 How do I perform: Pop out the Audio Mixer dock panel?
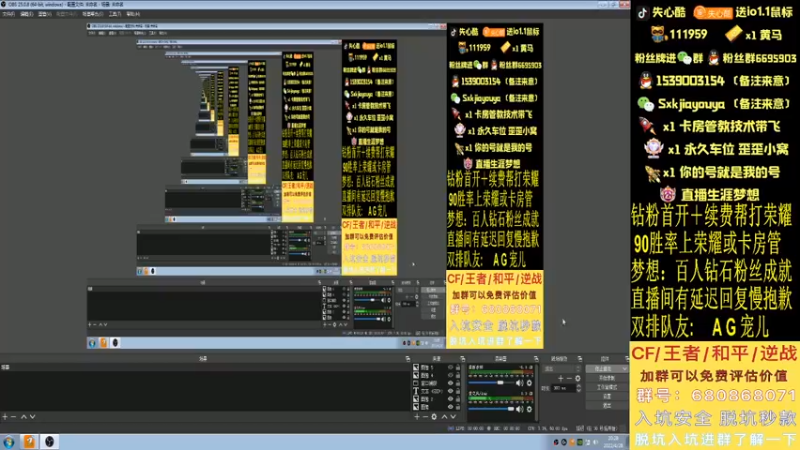point(536,359)
